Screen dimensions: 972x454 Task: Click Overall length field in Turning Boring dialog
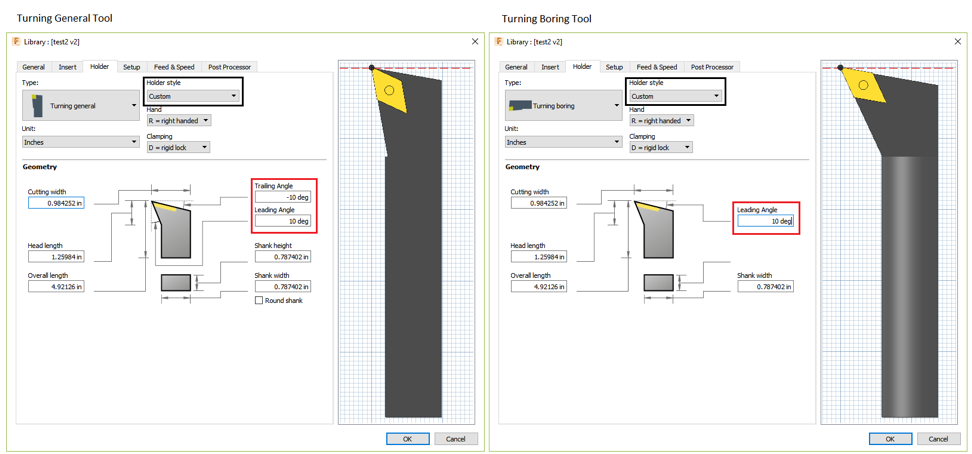pos(539,287)
